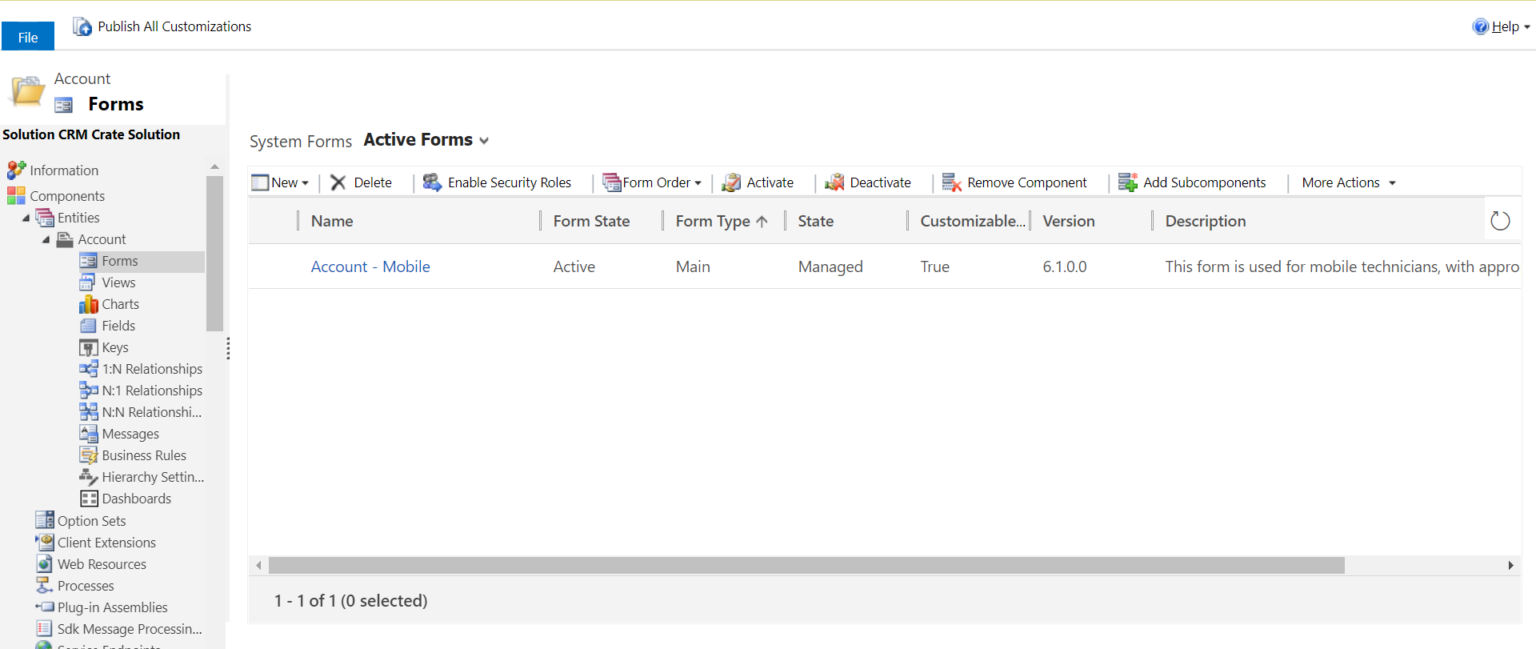The width and height of the screenshot is (1536, 649).
Task: Activate the selected form via toolbar icon
Action: [731, 182]
